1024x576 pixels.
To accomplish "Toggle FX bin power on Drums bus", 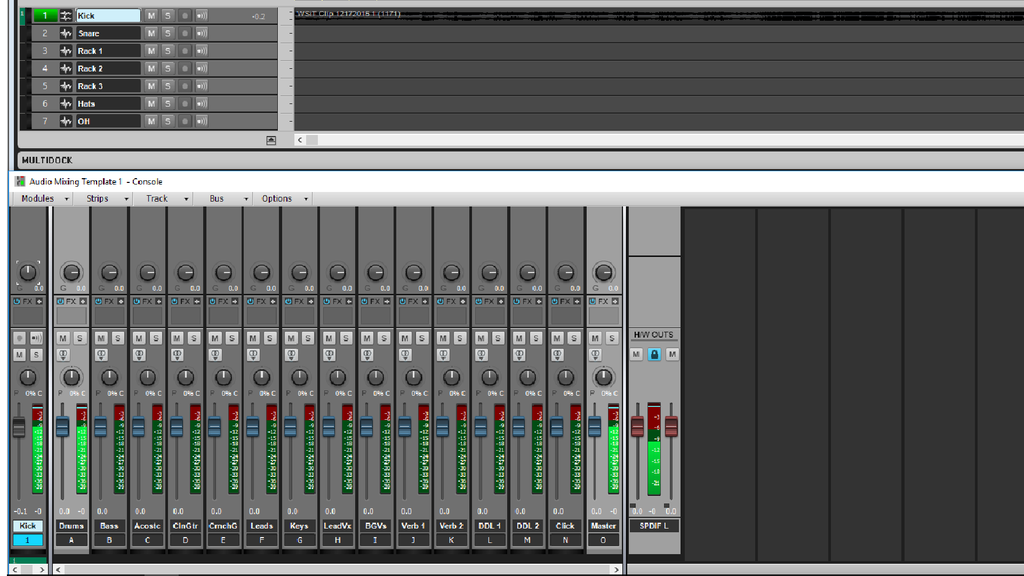I will point(60,301).
